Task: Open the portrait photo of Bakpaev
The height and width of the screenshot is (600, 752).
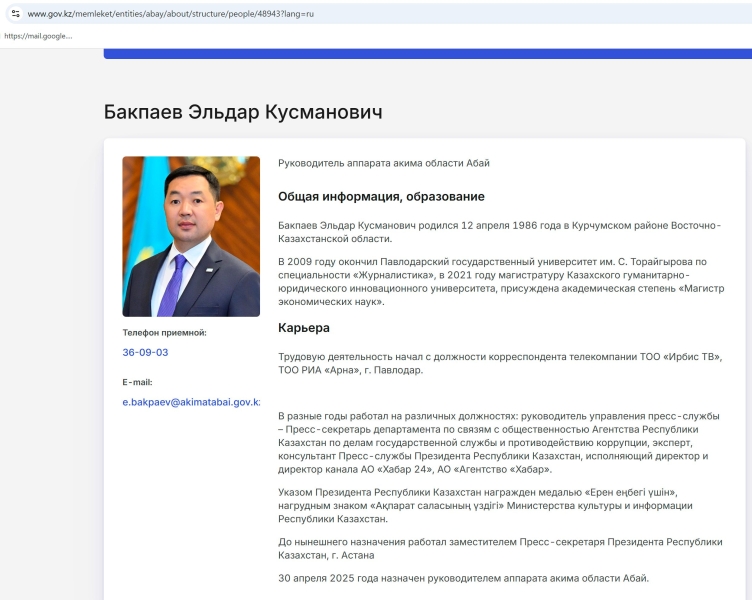Action: click(x=191, y=236)
